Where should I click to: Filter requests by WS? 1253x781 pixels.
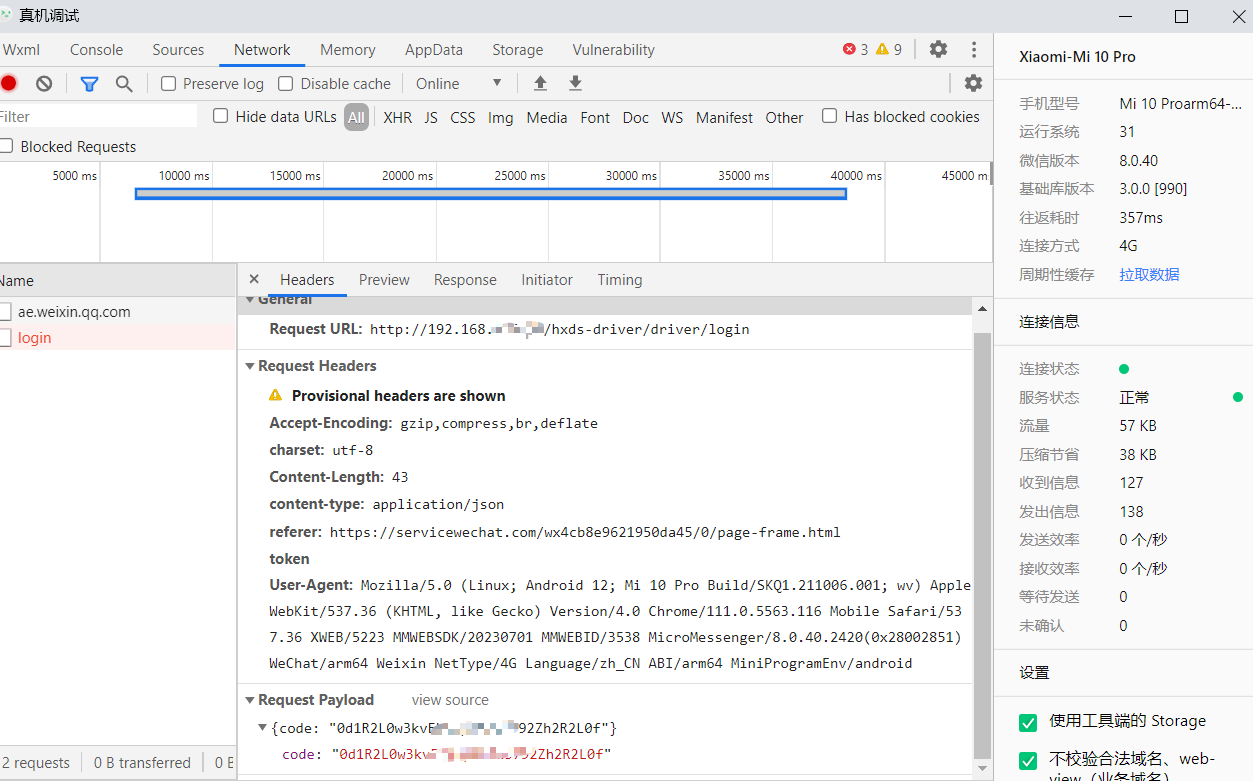[x=672, y=117]
